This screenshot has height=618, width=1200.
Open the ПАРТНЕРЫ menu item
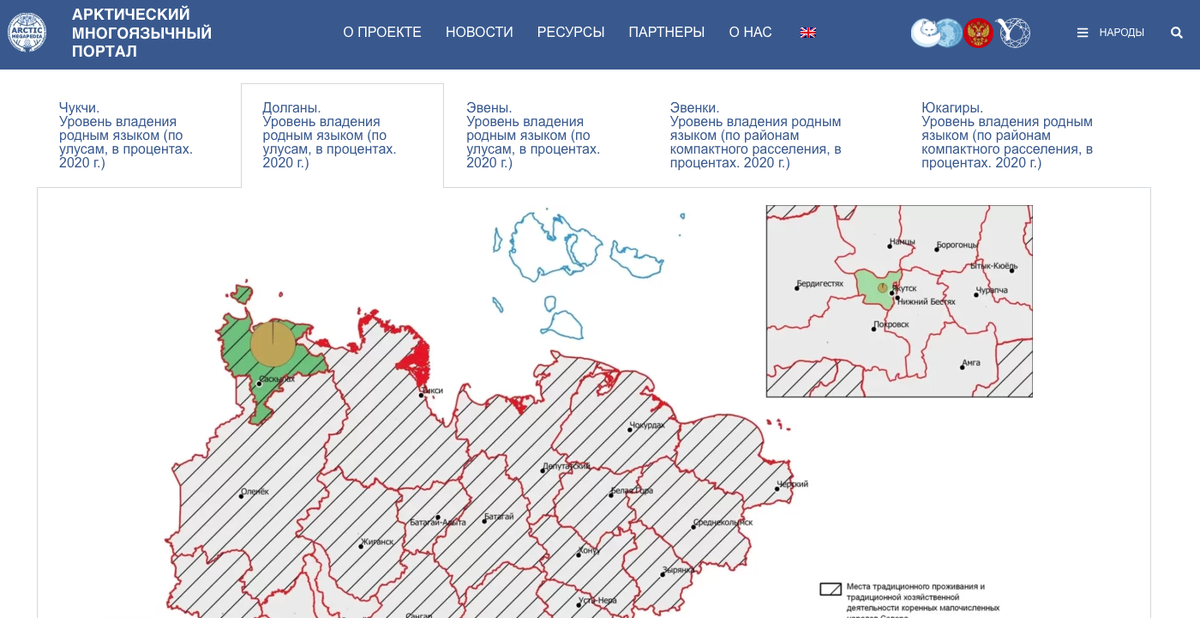pyautogui.click(x=666, y=32)
